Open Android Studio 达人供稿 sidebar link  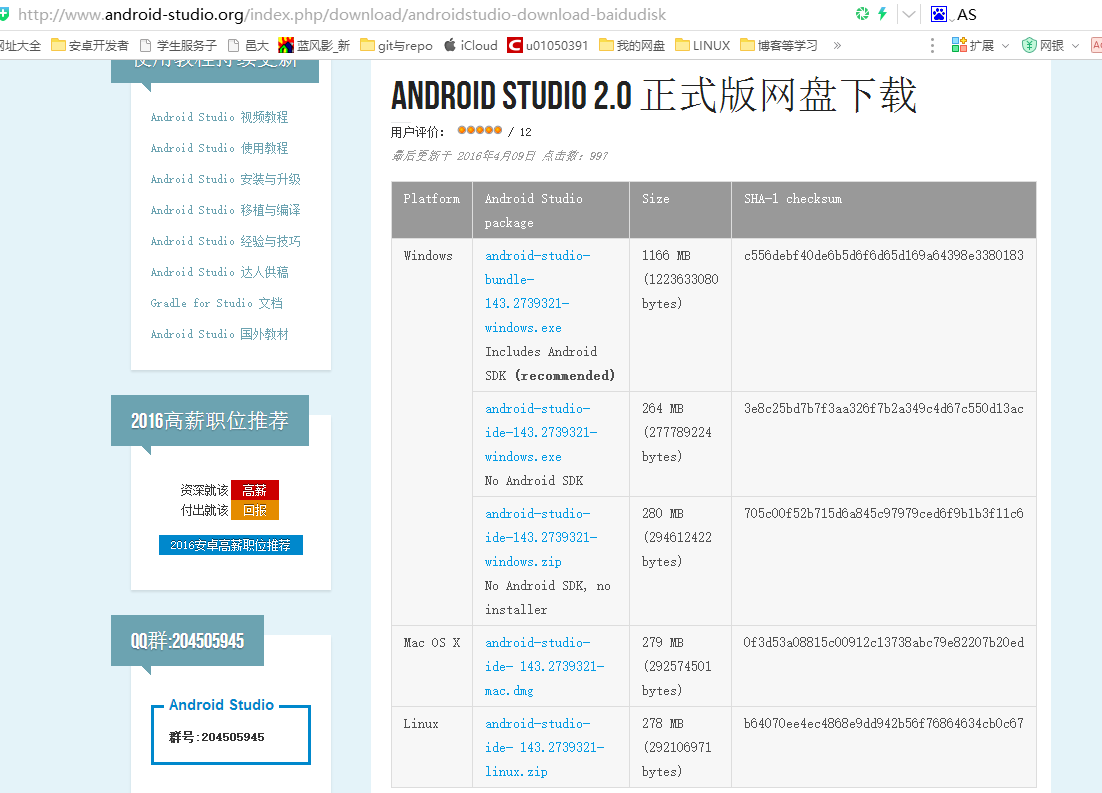(x=219, y=272)
